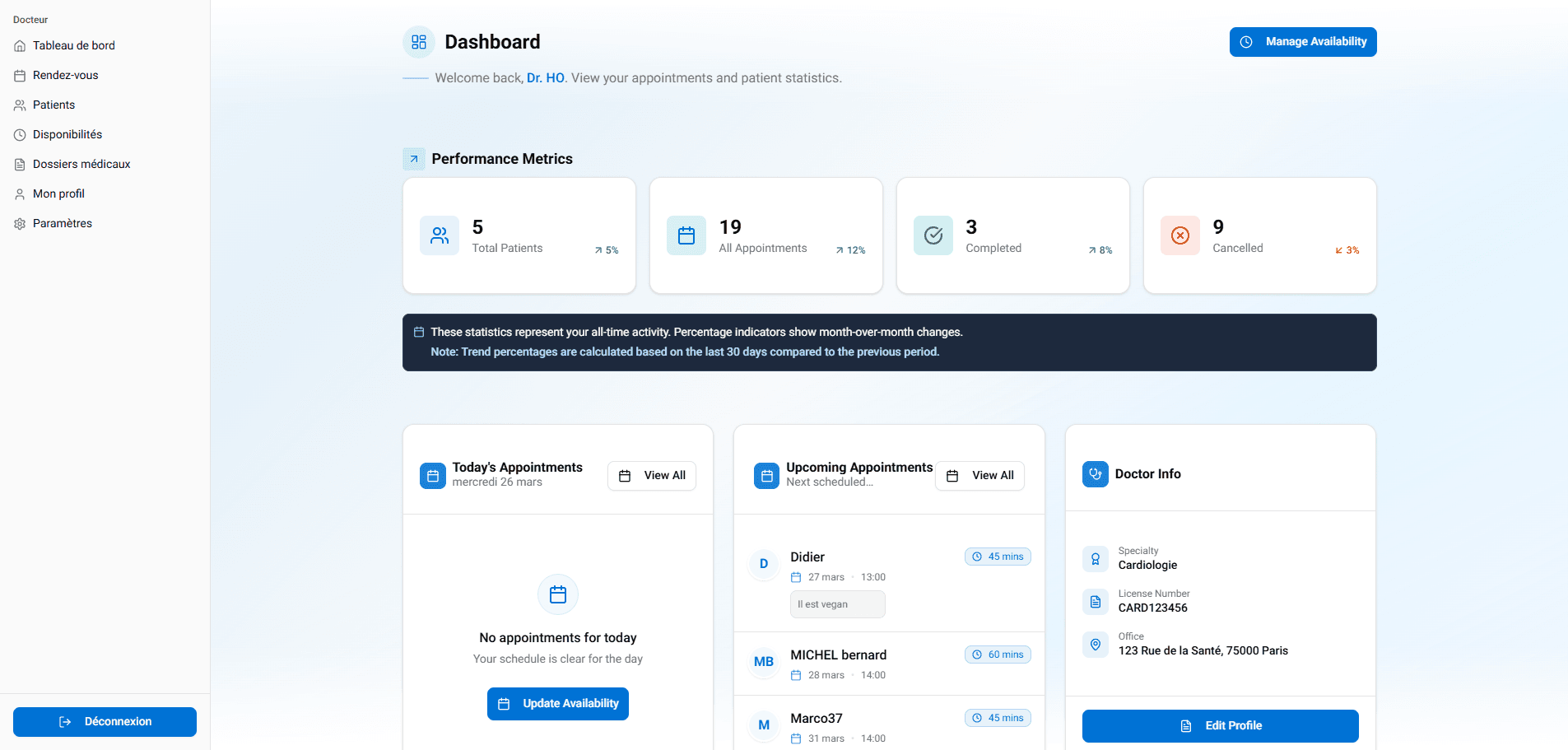Screen dimensions: 1568x750
Task: Open Dossiers médicaux from sidebar
Action: 81,165
